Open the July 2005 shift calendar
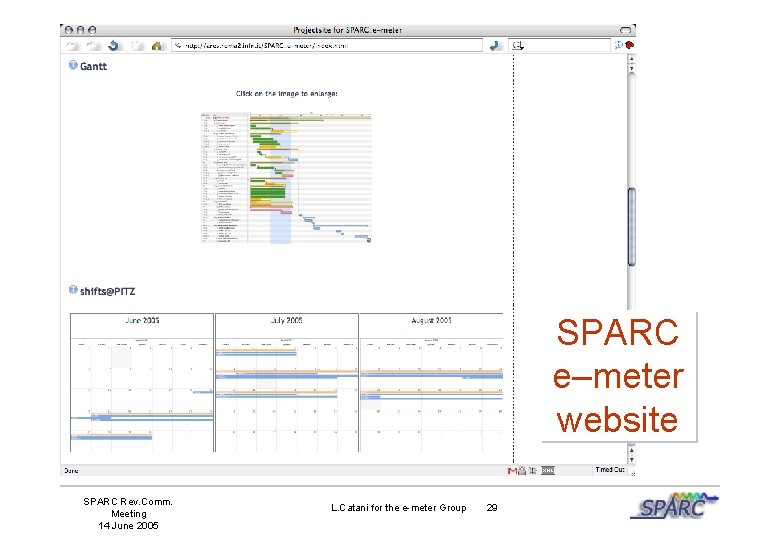780x540 pixels. [x=287, y=382]
